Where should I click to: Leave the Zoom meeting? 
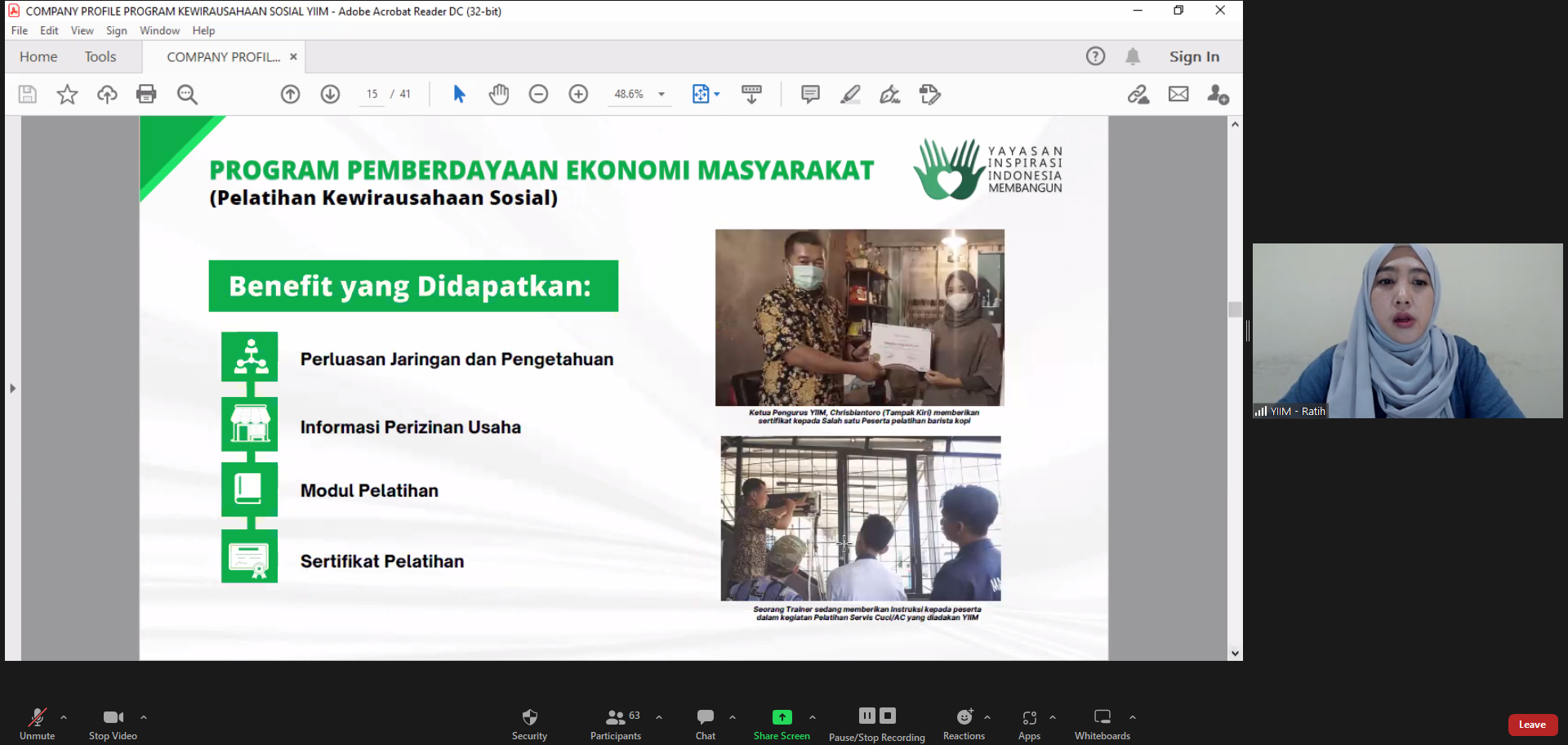point(1531,725)
